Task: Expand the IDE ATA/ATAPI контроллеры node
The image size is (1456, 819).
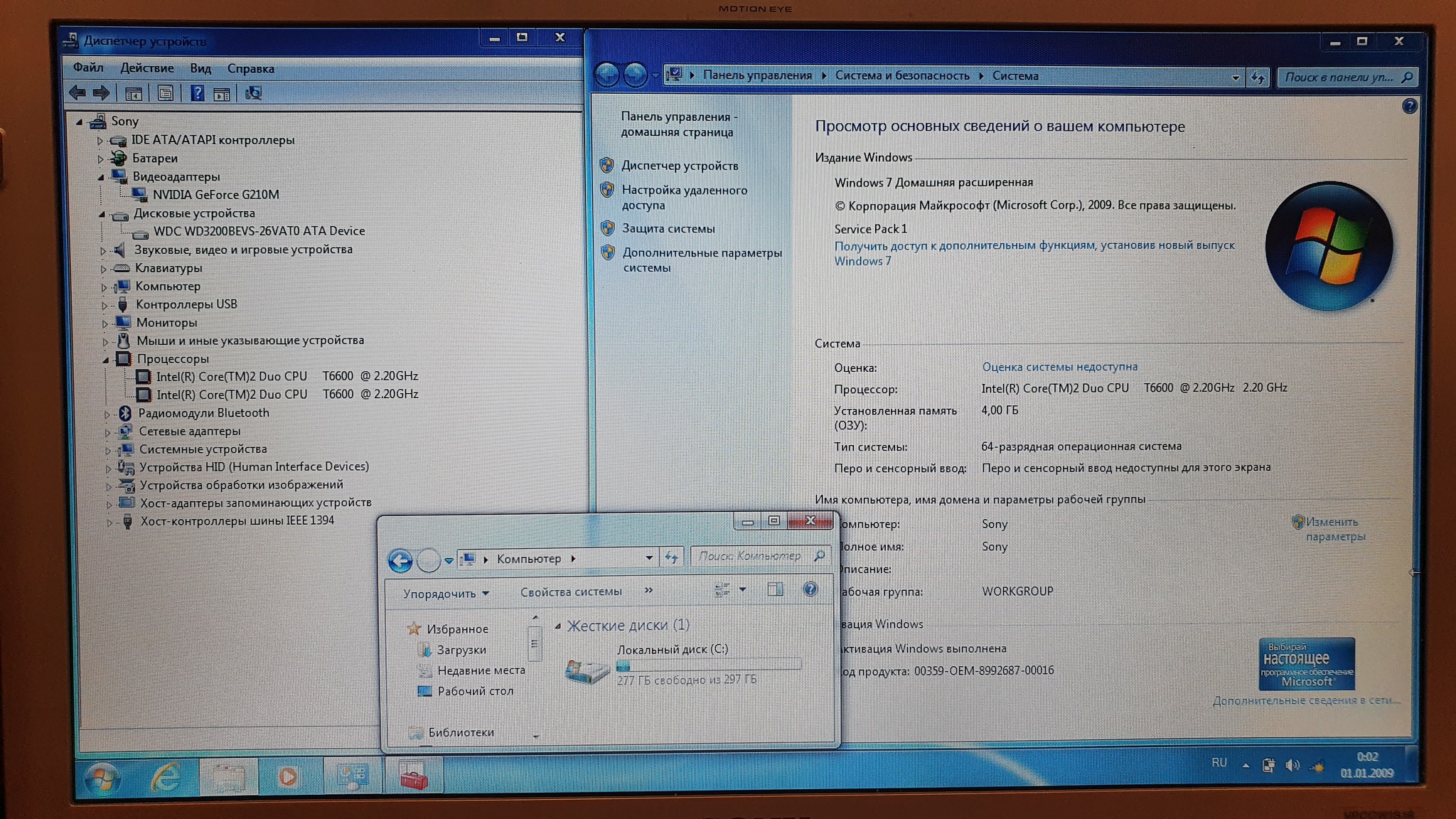Action: click(100, 140)
